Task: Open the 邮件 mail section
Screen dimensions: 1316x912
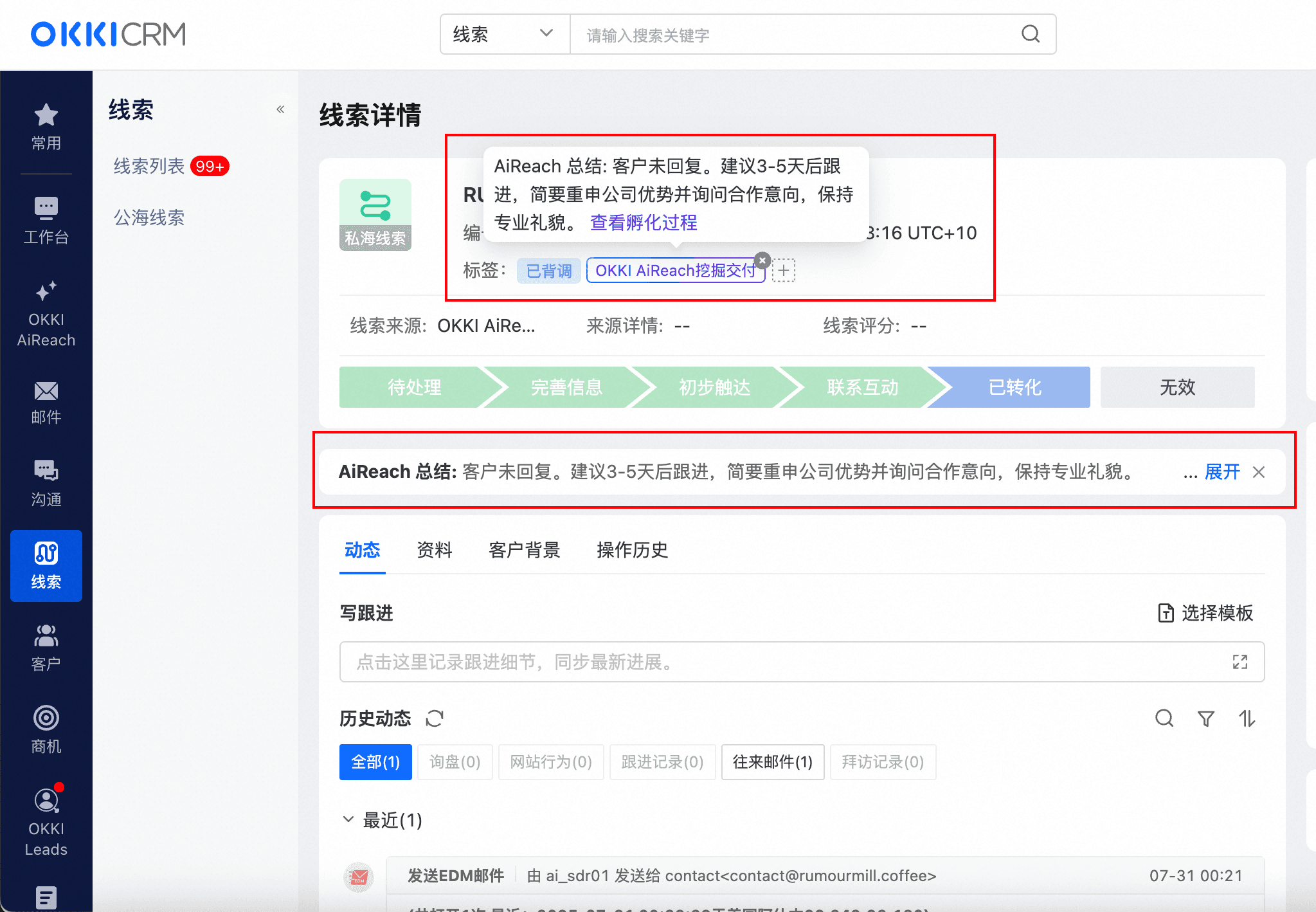Action: pos(46,402)
